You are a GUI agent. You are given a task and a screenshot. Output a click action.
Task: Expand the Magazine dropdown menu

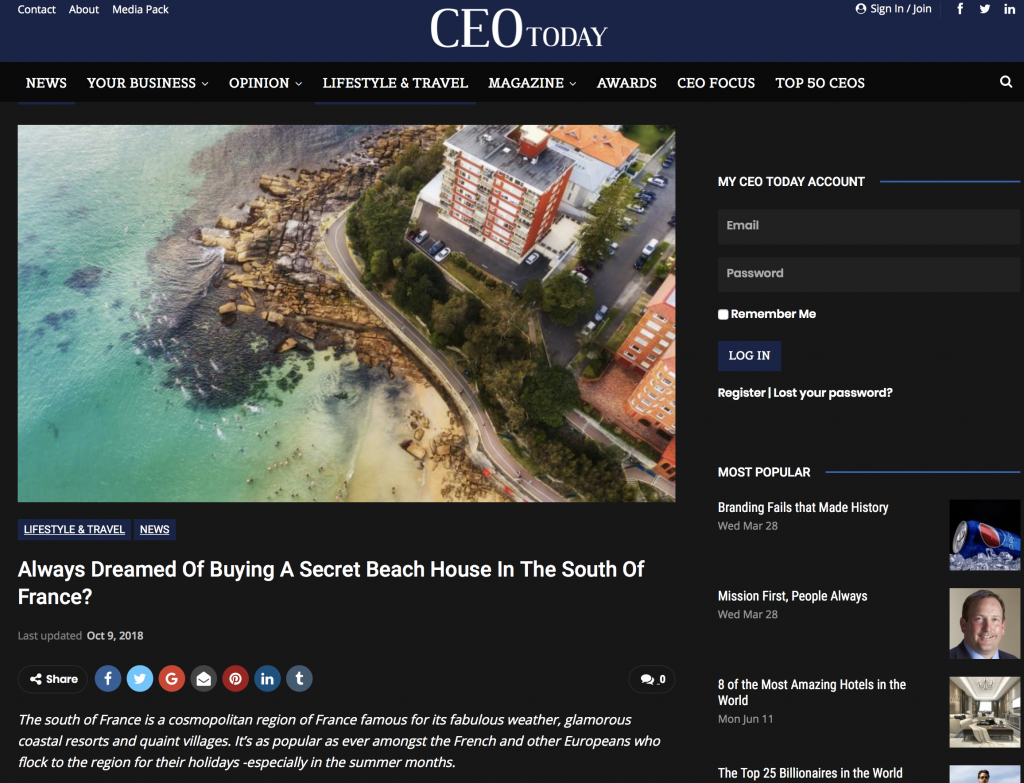pyautogui.click(x=532, y=83)
